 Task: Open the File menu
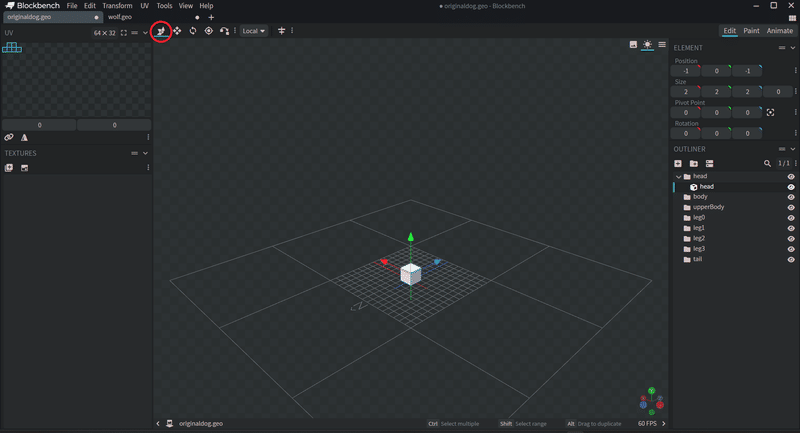point(72,6)
